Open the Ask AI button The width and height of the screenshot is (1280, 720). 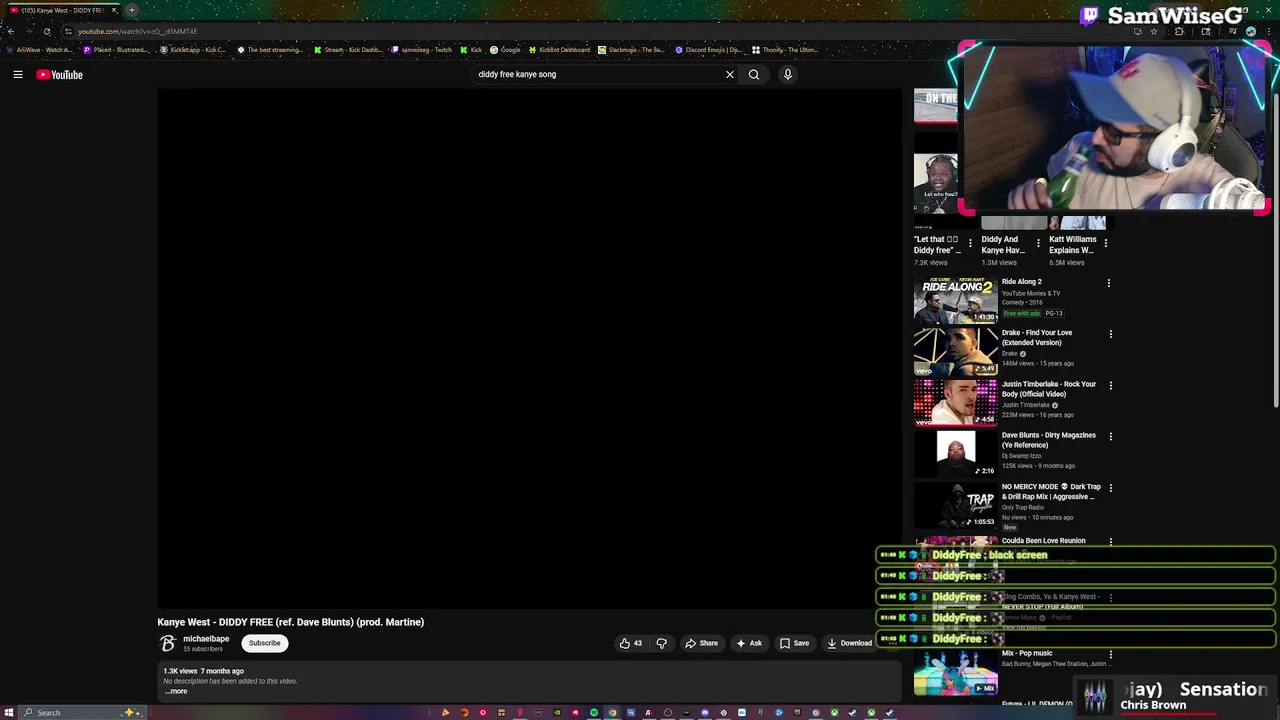[x=748, y=643]
